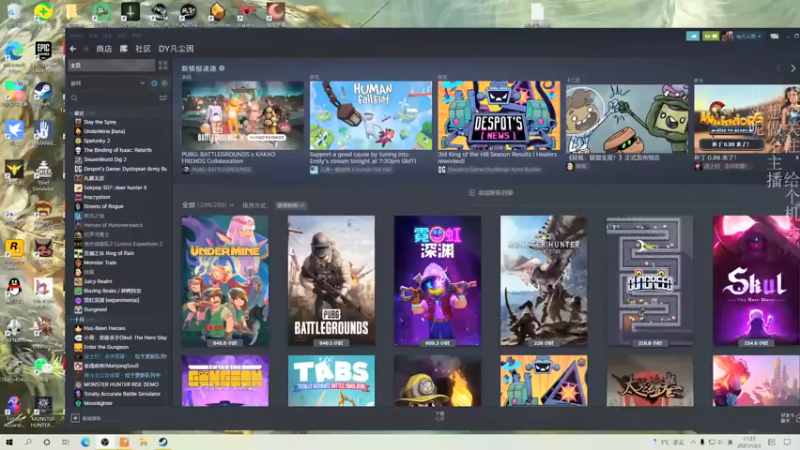The width and height of the screenshot is (800, 450).
Task: Open the Steam desktop shortcut icon
Action: pyautogui.click(x=43, y=92)
